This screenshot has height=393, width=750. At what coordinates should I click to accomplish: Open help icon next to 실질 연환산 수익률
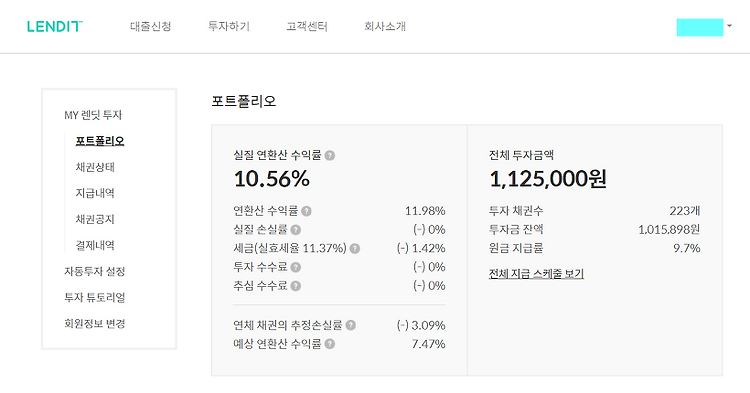click(330, 155)
